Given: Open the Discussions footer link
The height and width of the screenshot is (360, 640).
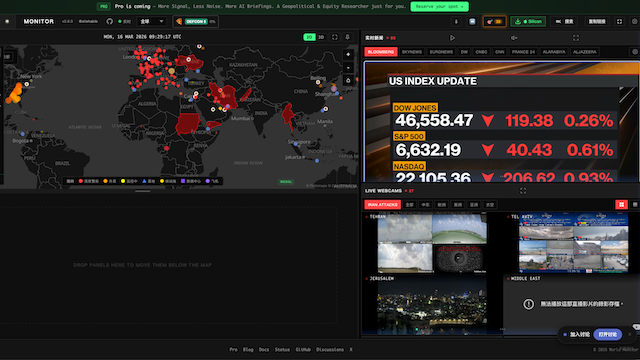Looking at the screenshot, I should click(330, 350).
